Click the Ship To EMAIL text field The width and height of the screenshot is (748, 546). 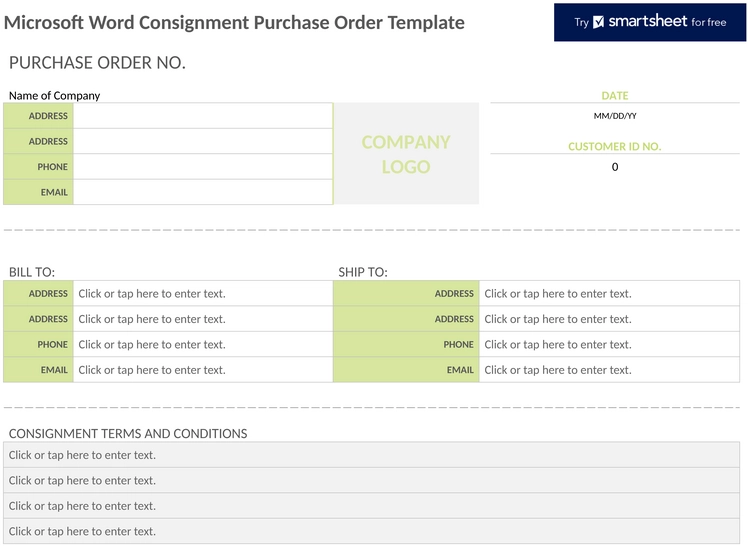(609, 370)
